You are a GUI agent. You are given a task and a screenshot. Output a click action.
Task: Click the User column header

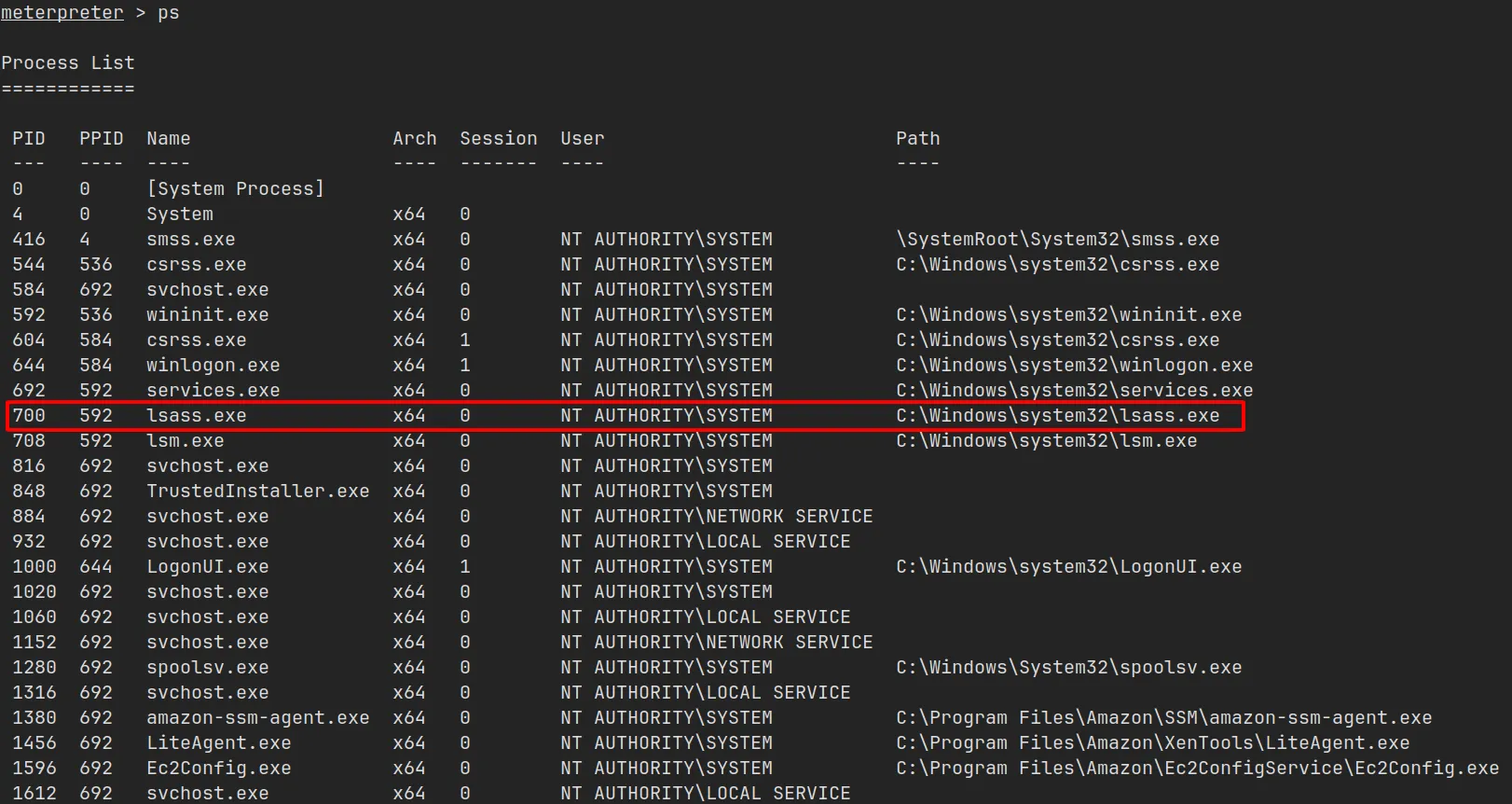tap(582, 139)
